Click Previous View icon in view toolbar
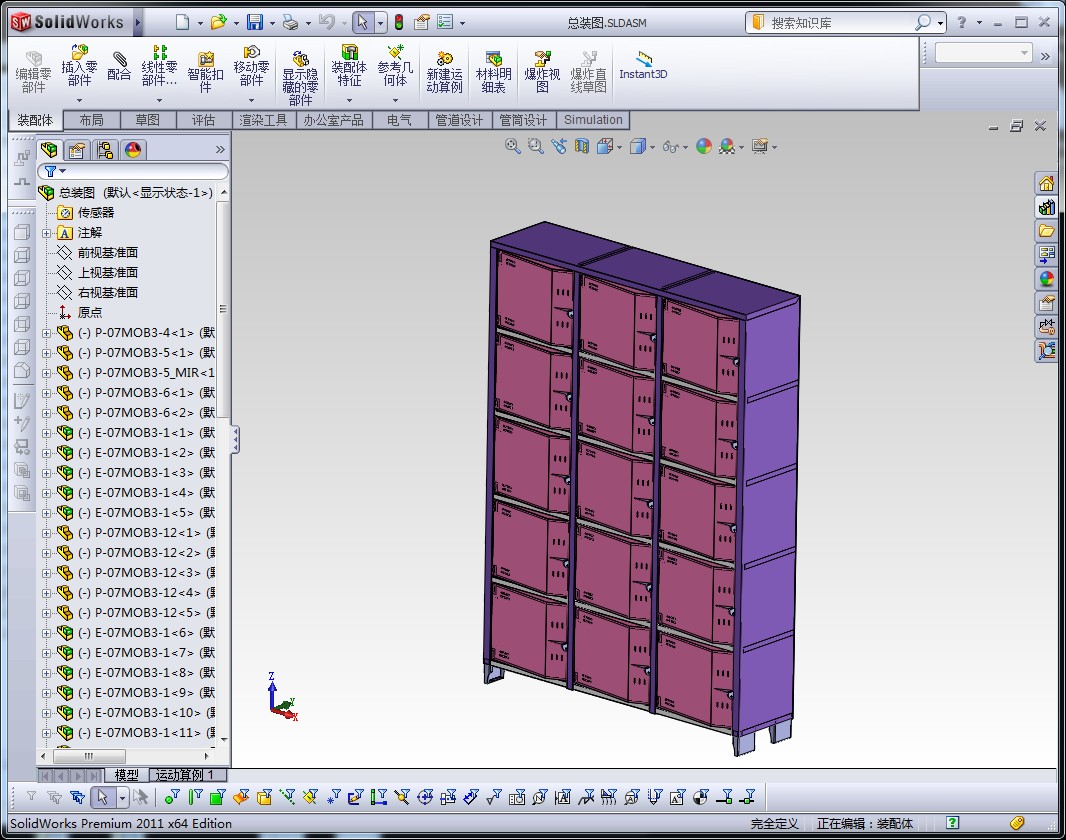Screen dimensions: 1066x840 (x=559, y=146)
